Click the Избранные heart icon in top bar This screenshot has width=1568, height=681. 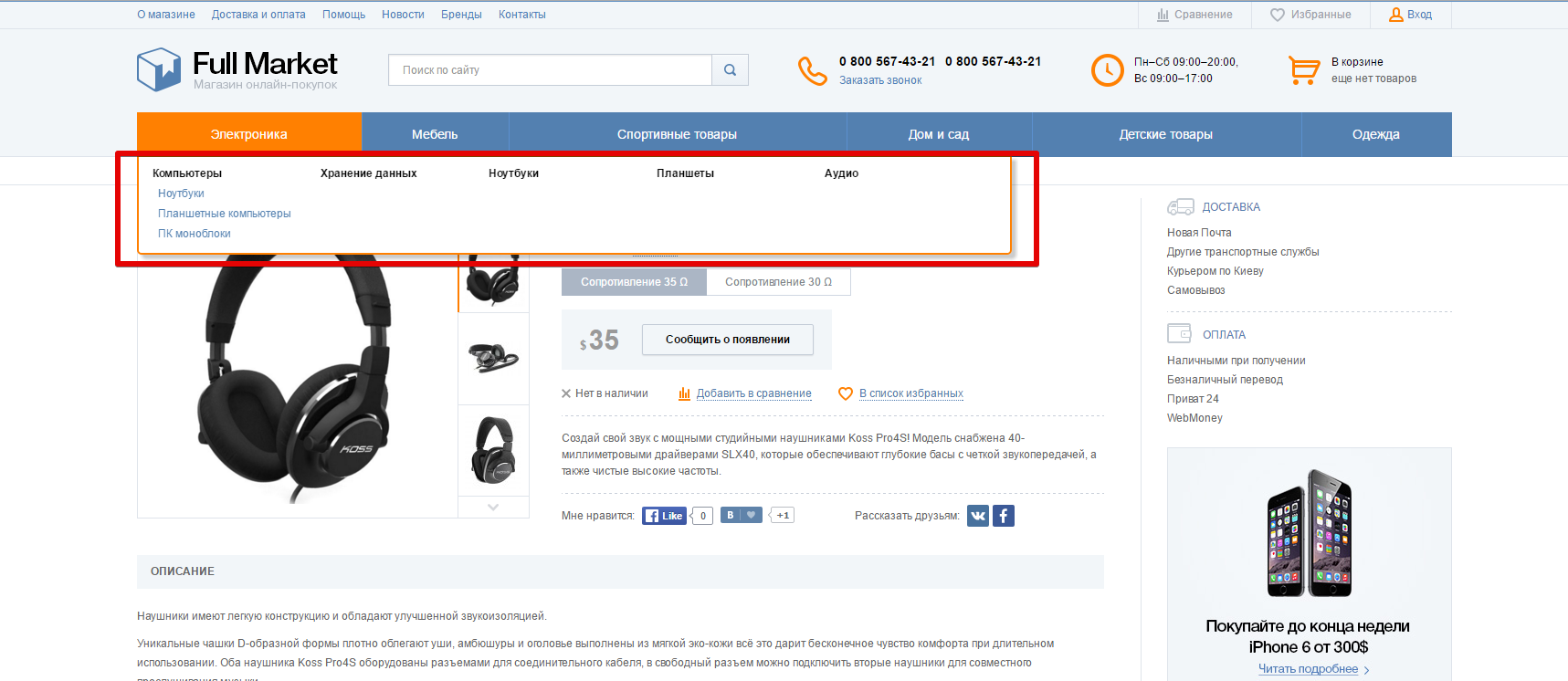click(1278, 15)
